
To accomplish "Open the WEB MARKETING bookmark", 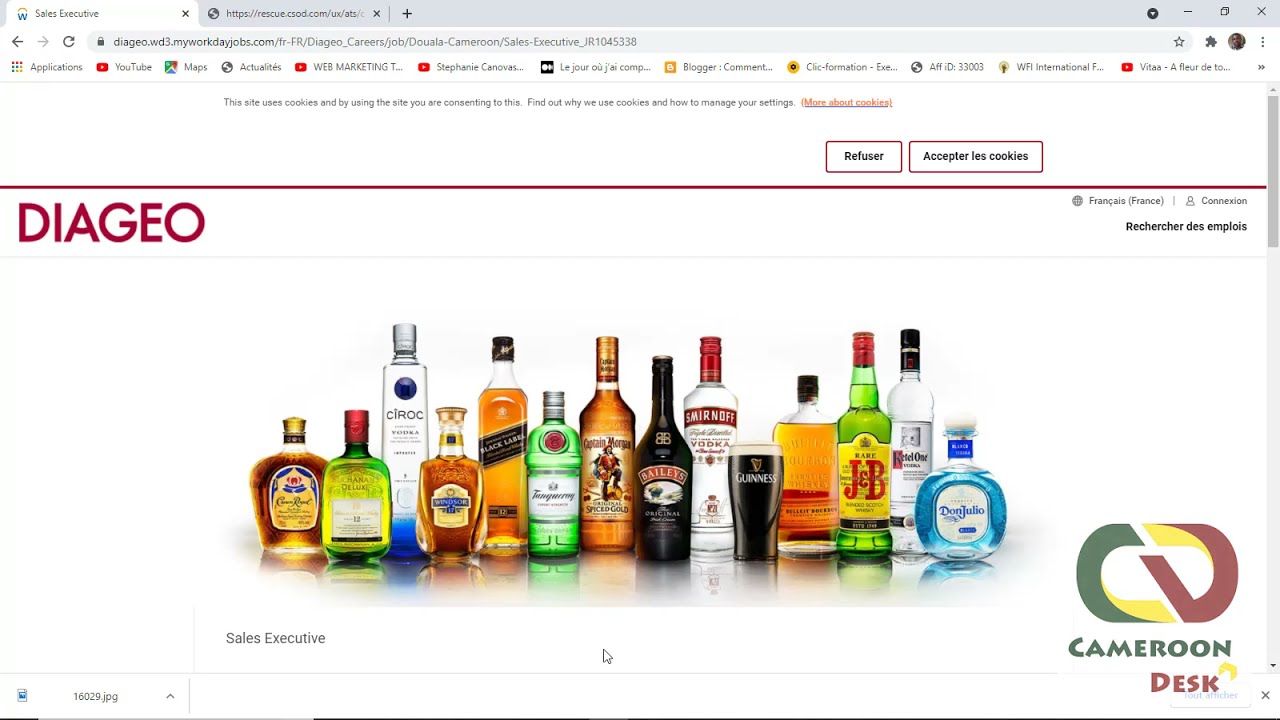I will [x=348, y=67].
